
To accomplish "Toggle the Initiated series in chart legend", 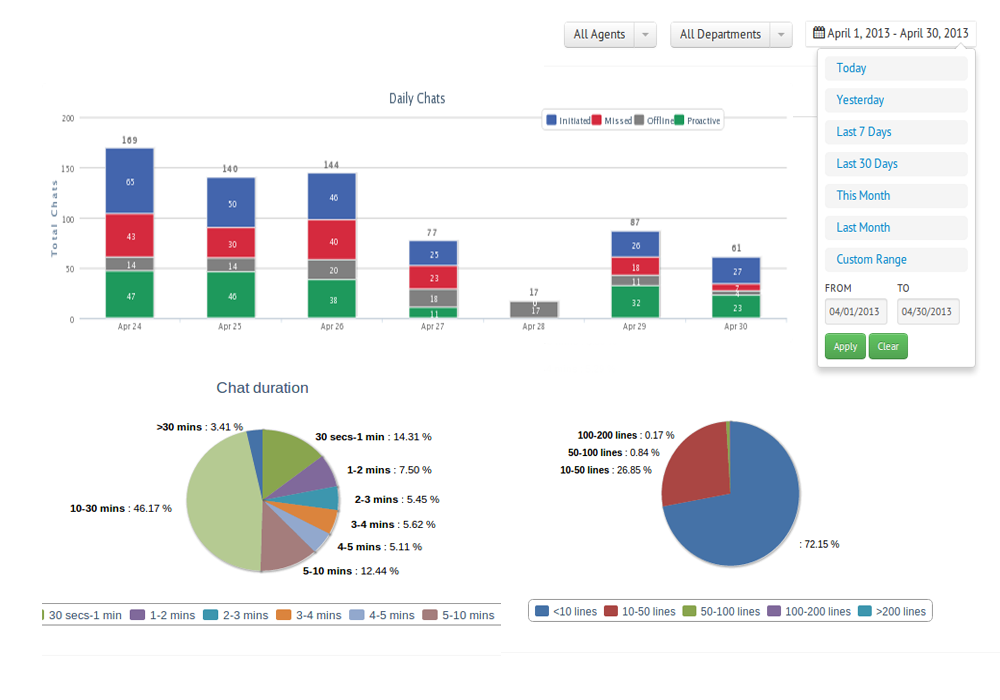I will coord(568,120).
